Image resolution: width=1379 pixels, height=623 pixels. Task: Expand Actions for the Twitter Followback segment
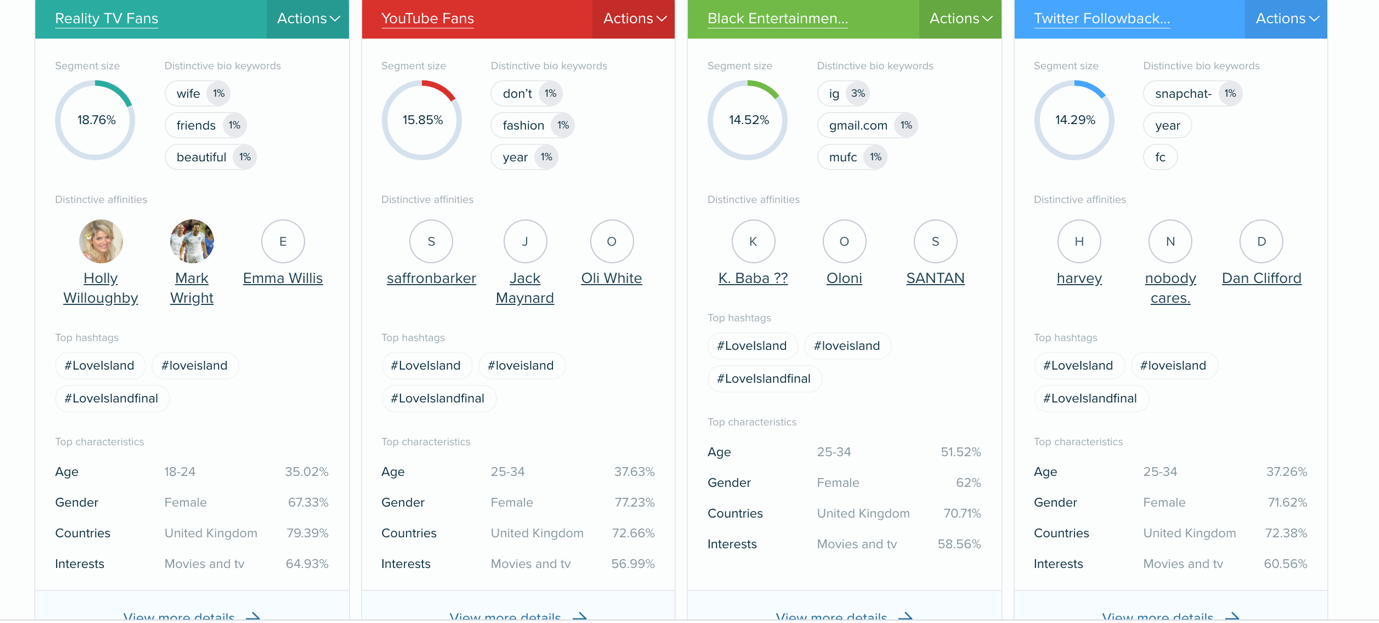coord(1287,19)
